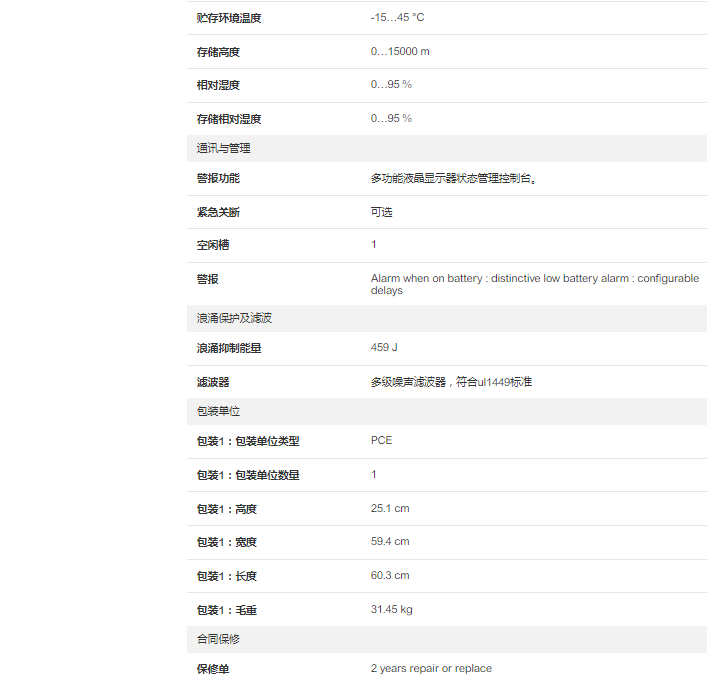
Task: Select the -15…45 °C temperature value
Action: pyautogui.click(x=397, y=18)
